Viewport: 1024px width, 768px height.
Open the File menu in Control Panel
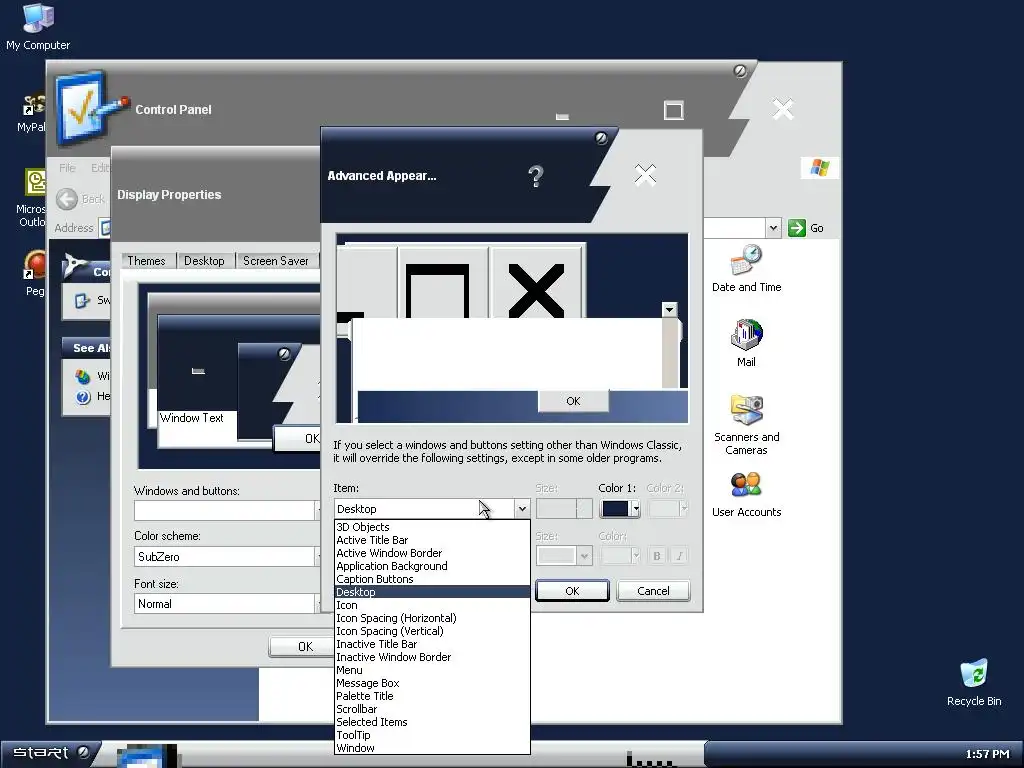coord(67,168)
